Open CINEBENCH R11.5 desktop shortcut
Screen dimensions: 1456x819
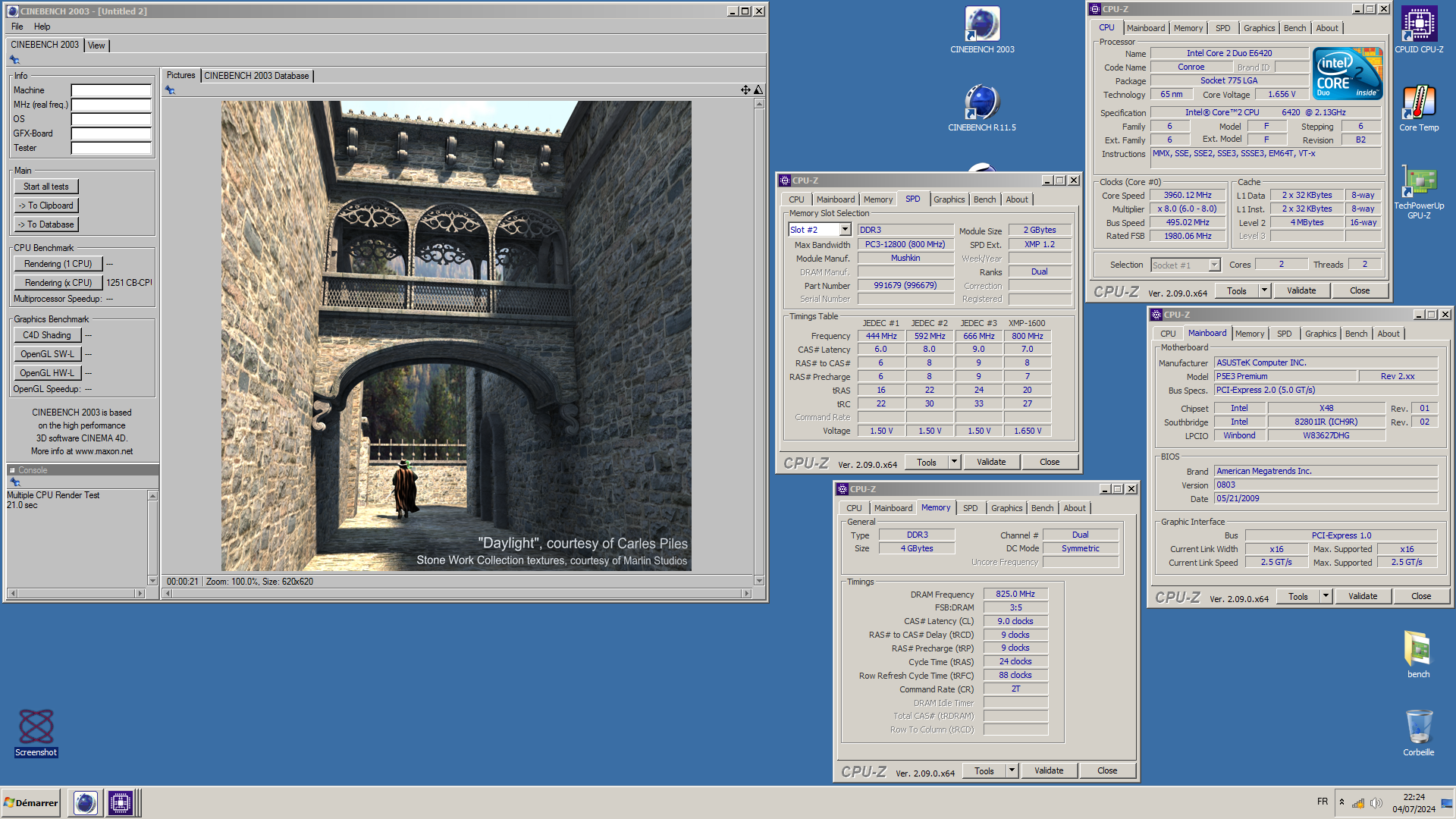click(x=982, y=108)
